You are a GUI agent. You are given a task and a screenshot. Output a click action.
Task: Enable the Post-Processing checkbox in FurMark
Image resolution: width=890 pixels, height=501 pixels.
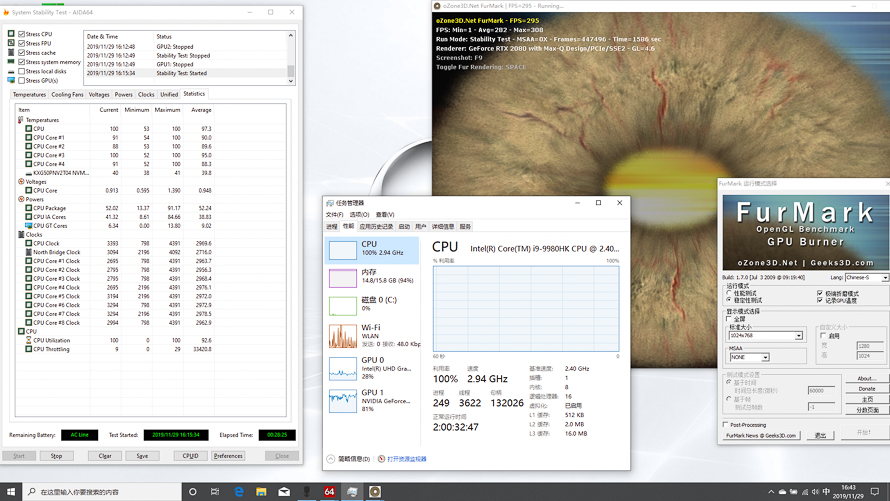726,424
